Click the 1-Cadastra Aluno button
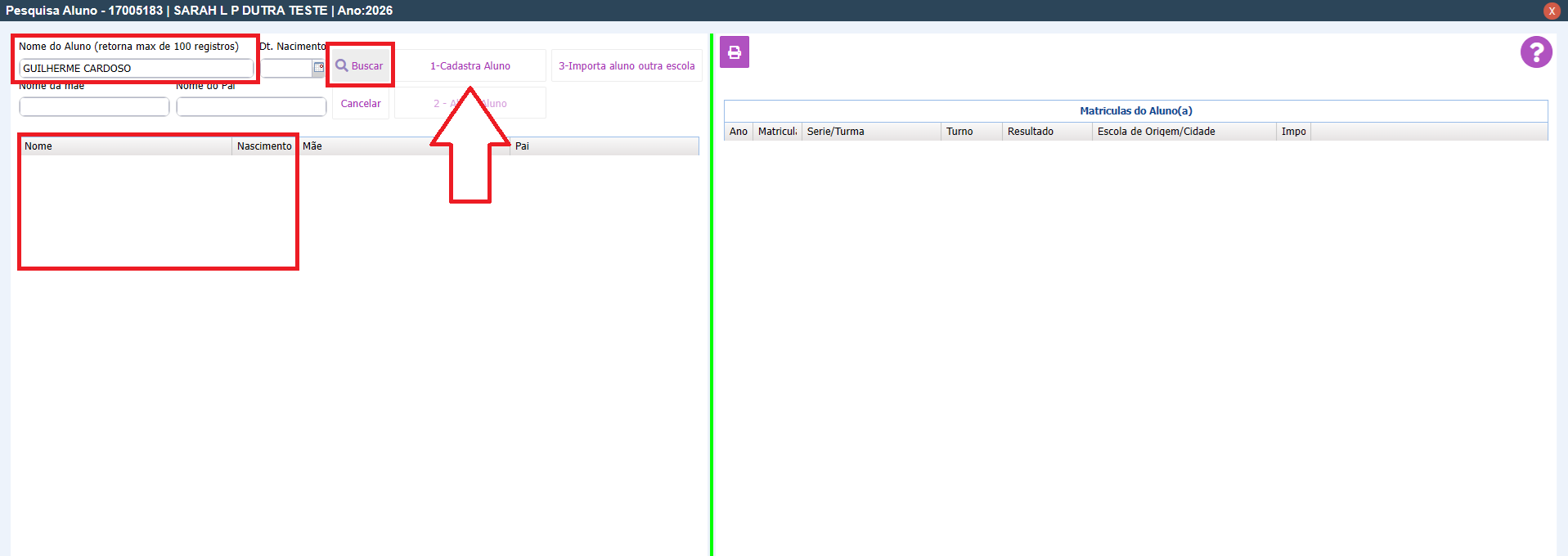This screenshot has height=556, width=1568. tap(470, 65)
